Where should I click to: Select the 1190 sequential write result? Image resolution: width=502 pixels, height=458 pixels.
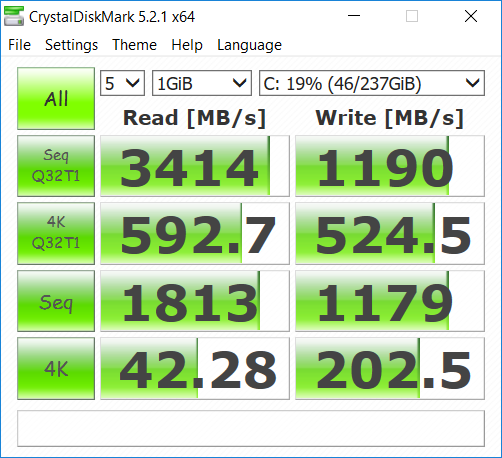pyautogui.click(x=390, y=166)
